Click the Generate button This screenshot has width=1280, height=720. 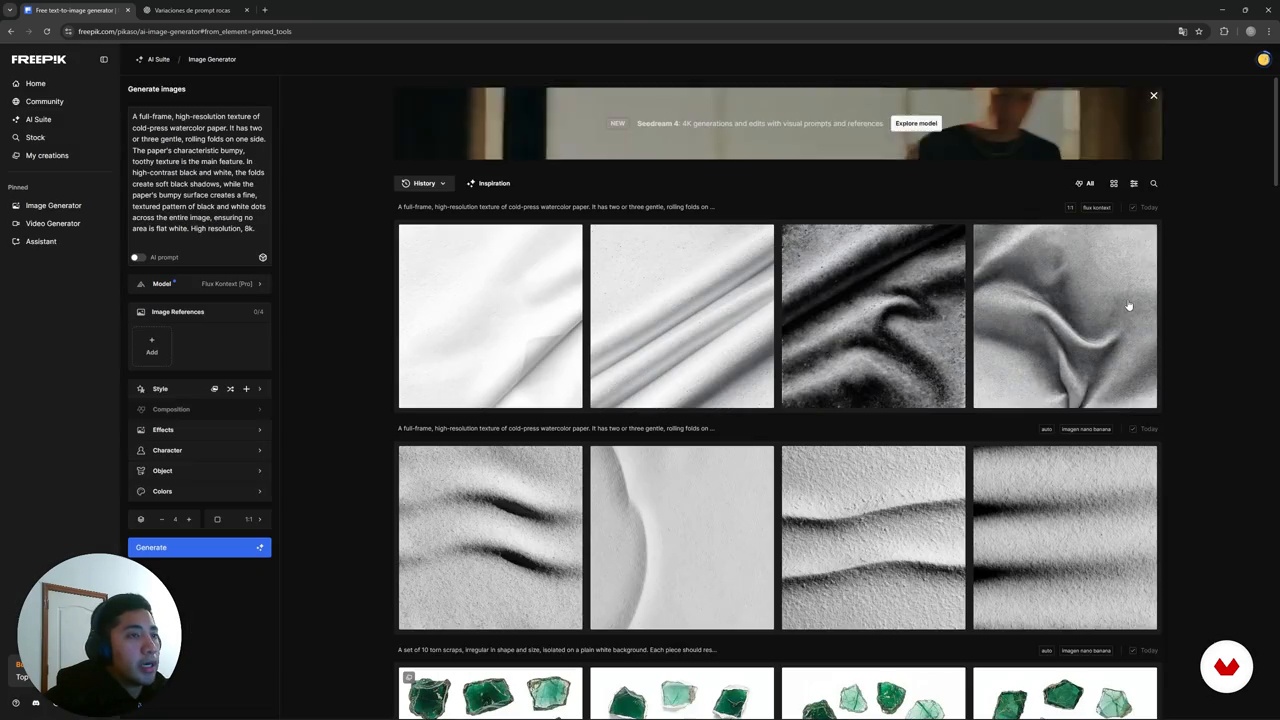coord(199,547)
